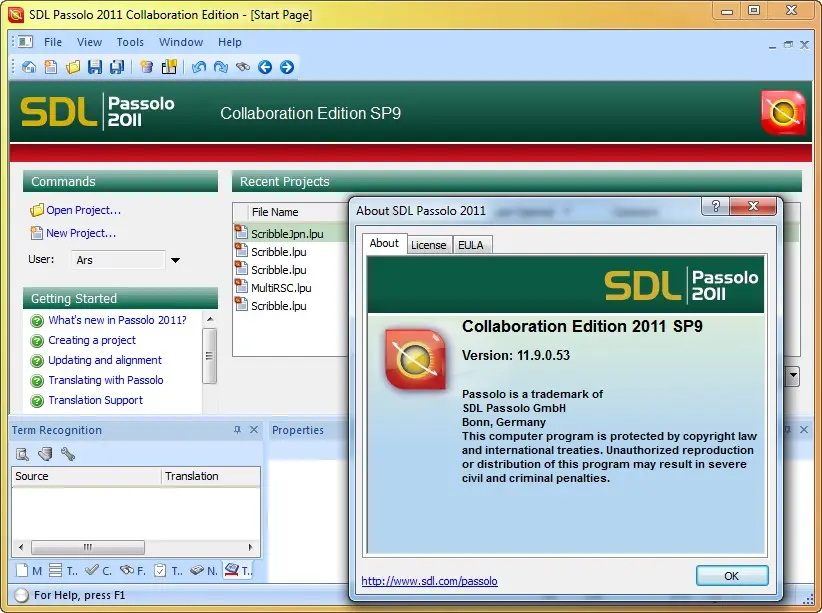The image size is (822, 613).
Task: Click the Start Page home toolbar icon
Action: tap(29, 67)
